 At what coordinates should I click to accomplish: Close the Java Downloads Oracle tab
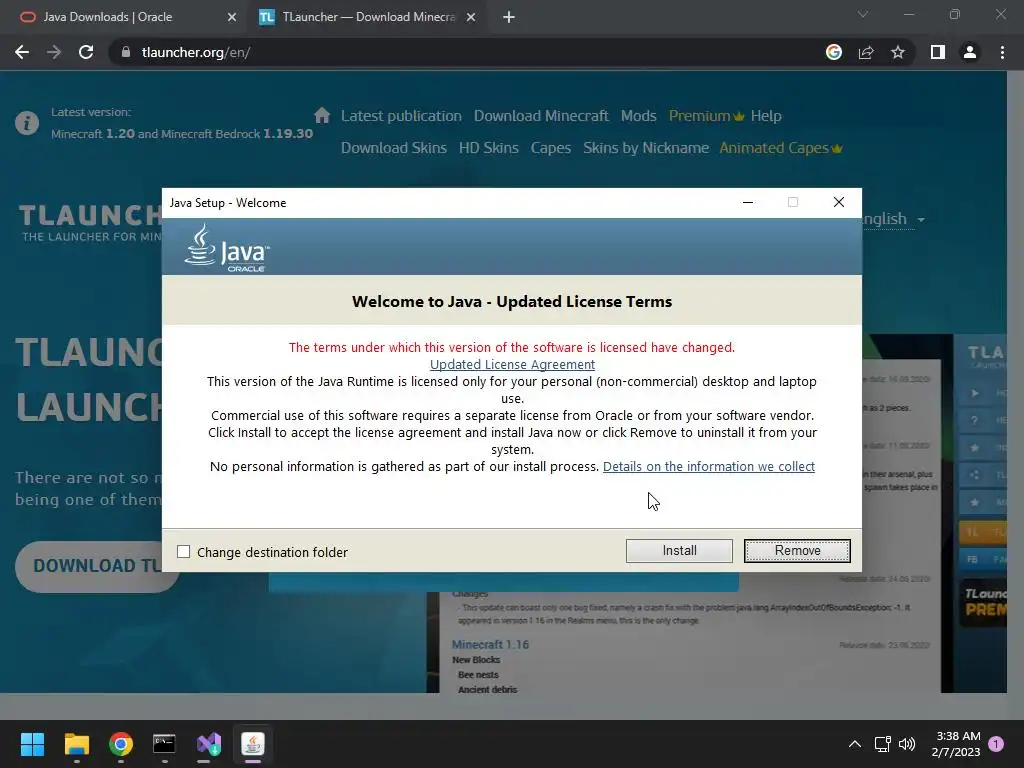[x=232, y=17]
